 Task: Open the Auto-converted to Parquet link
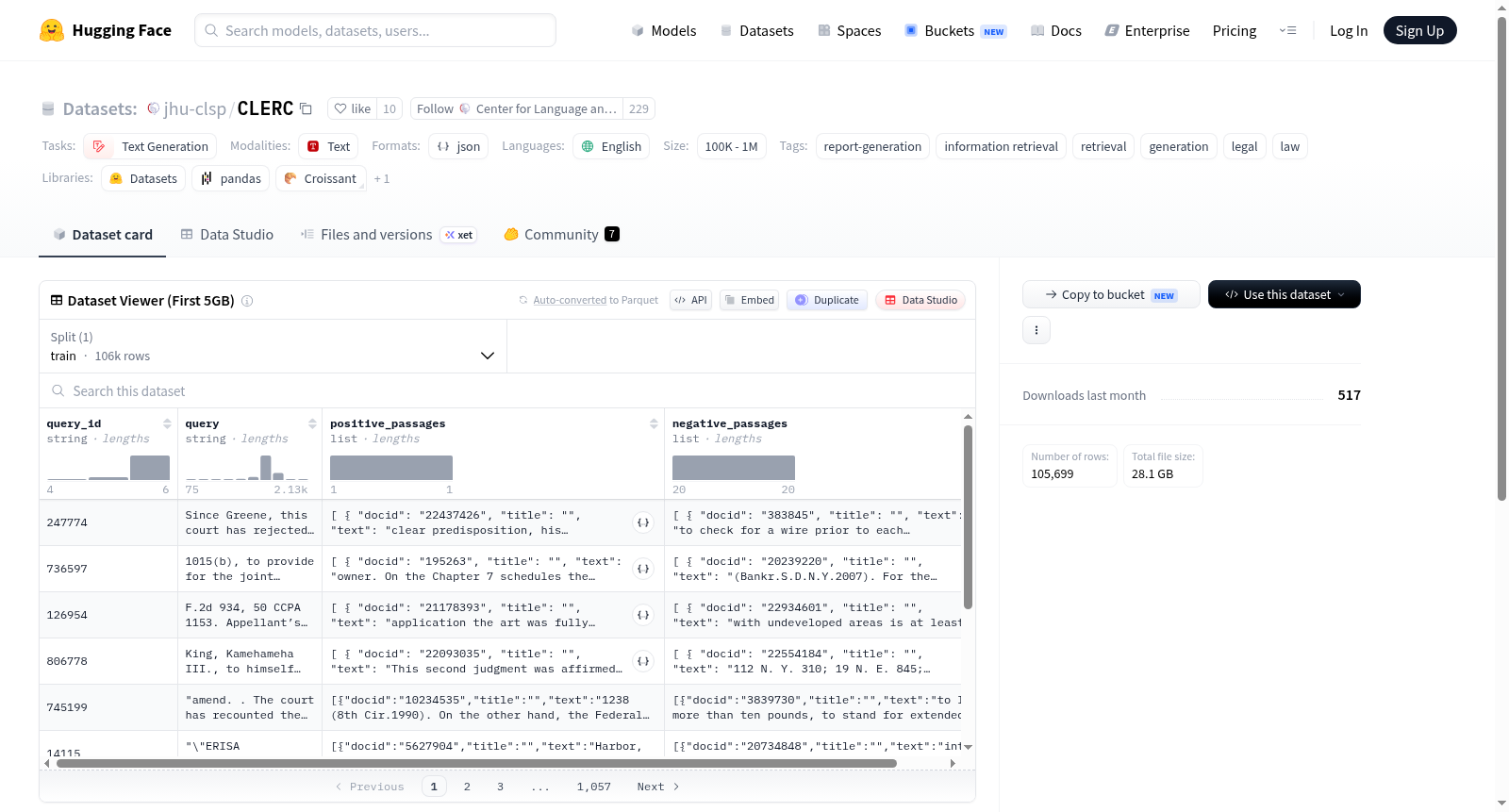(595, 300)
